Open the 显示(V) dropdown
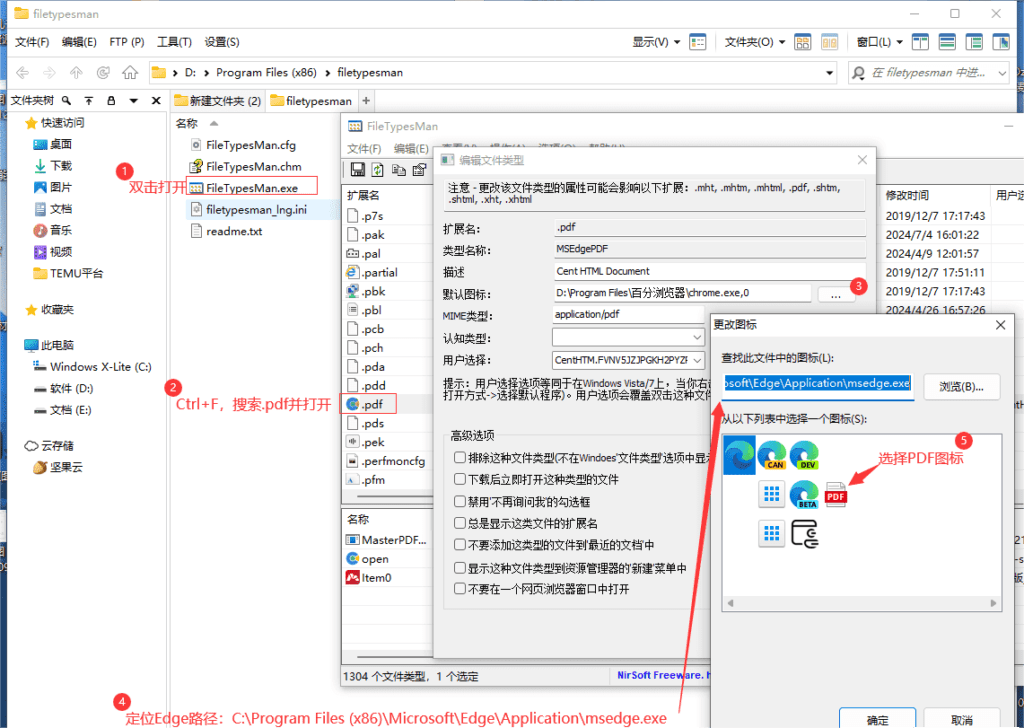 click(656, 42)
